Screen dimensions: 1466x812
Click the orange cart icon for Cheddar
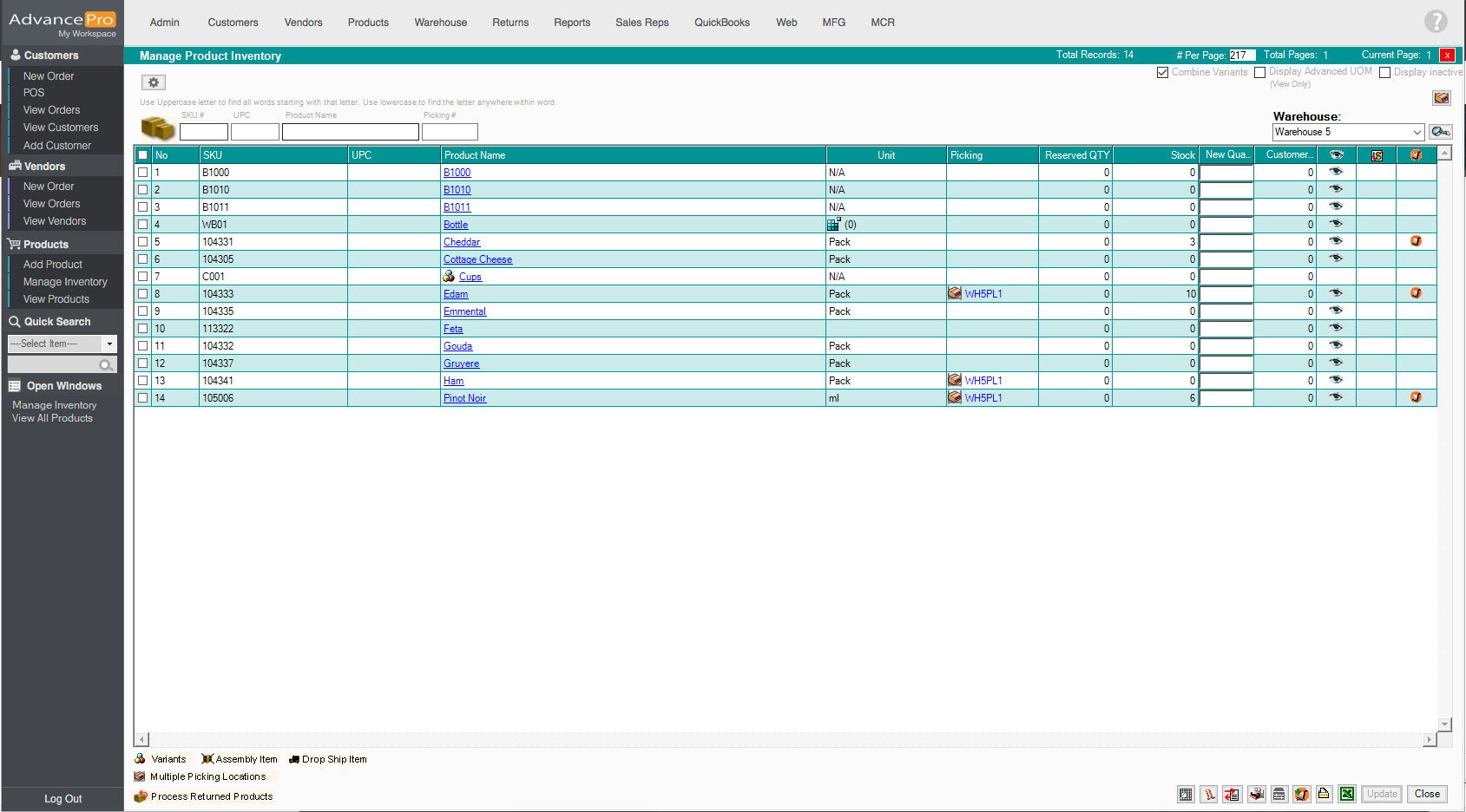click(1416, 241)
